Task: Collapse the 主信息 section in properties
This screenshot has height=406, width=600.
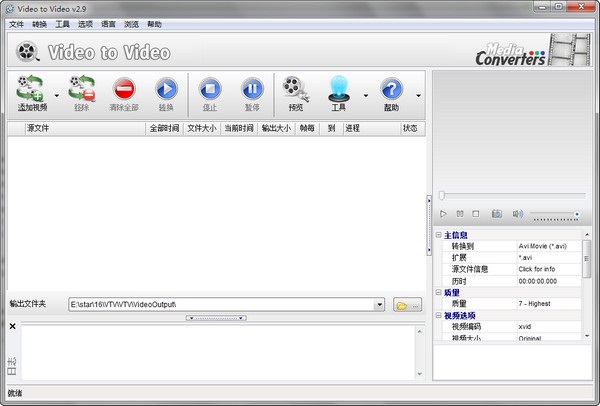Action: [x=439, y=235]
